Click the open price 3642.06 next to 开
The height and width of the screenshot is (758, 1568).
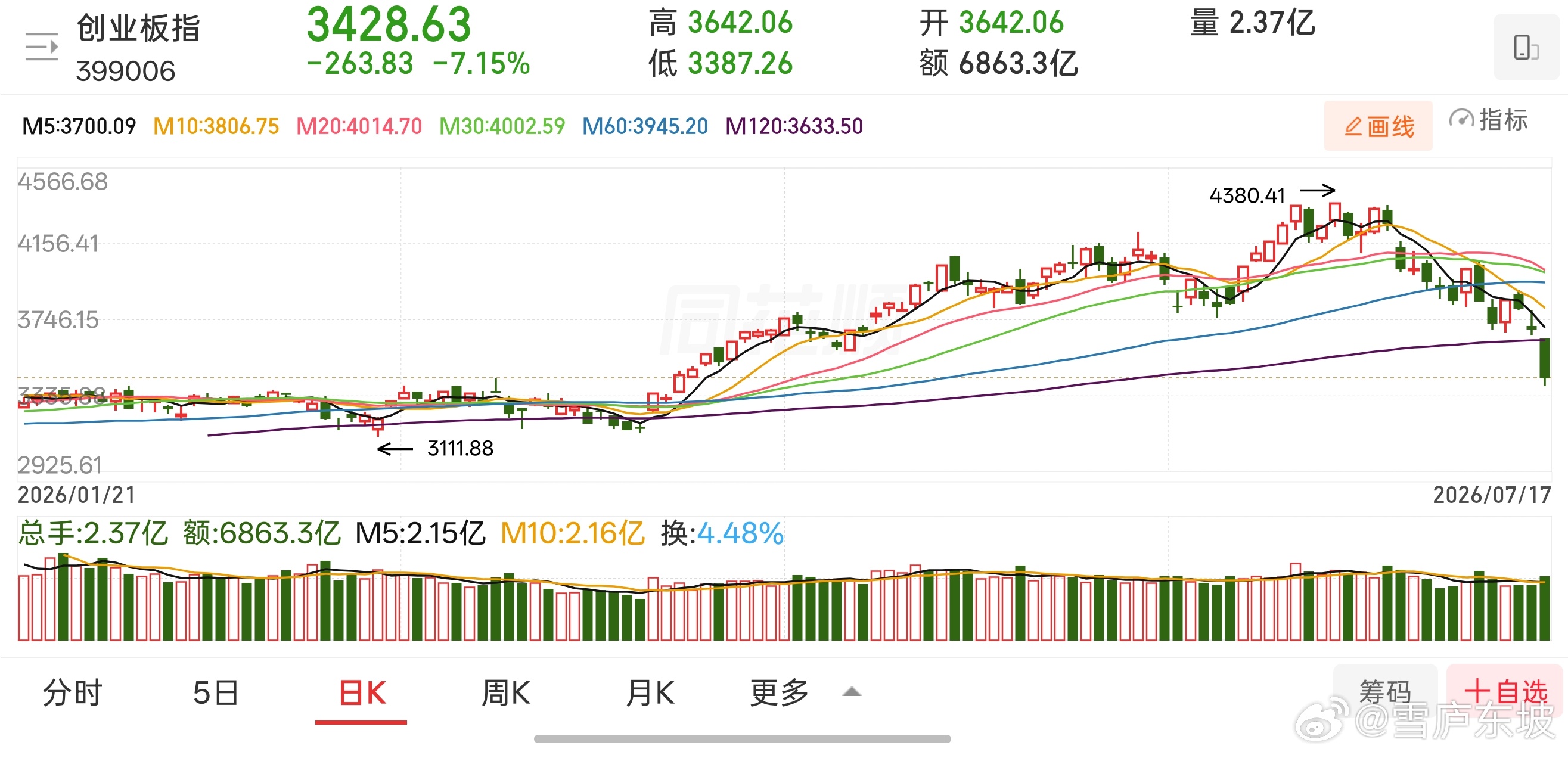(x=1011, y=23)
